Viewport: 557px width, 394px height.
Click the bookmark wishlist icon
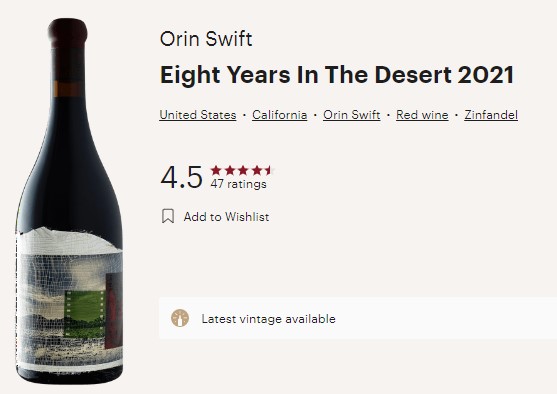point(168,216)
